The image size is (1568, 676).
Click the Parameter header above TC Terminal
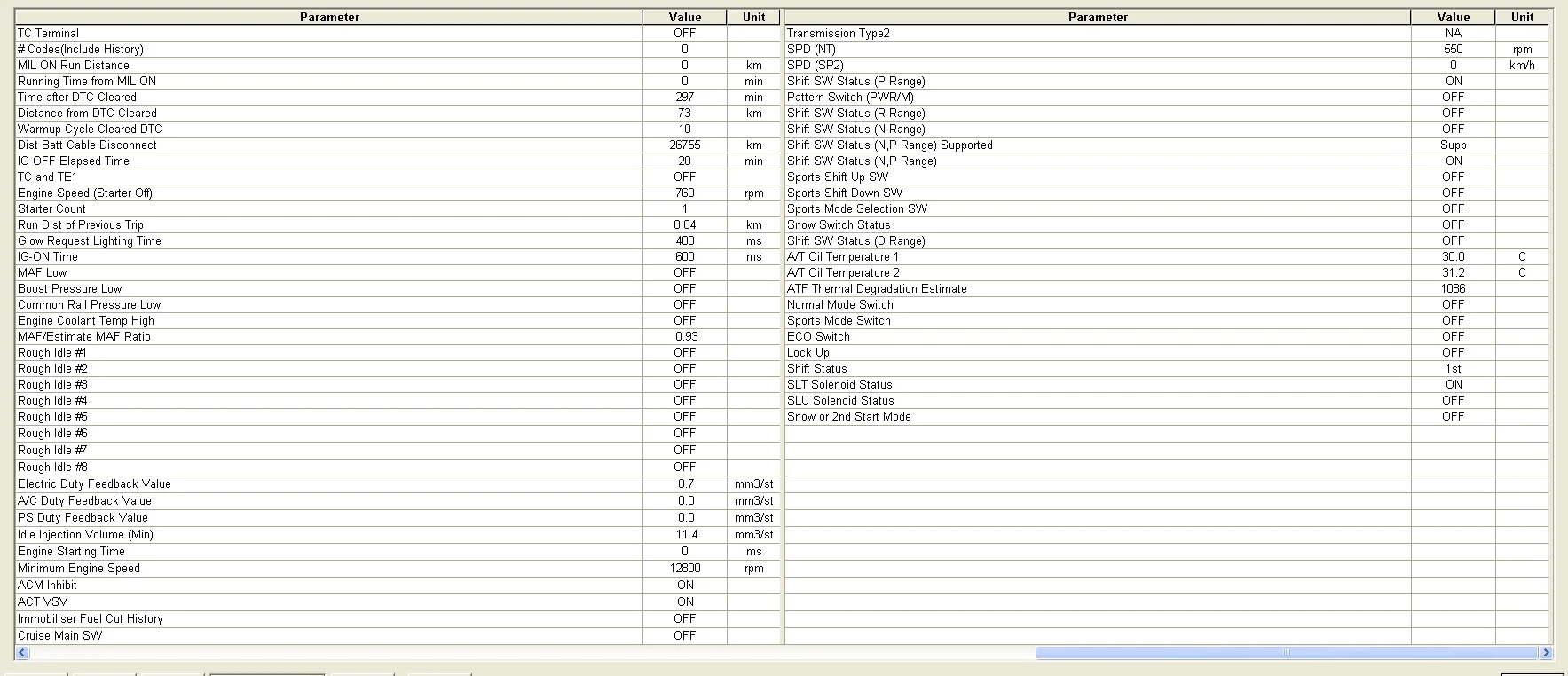pos(329,17)
